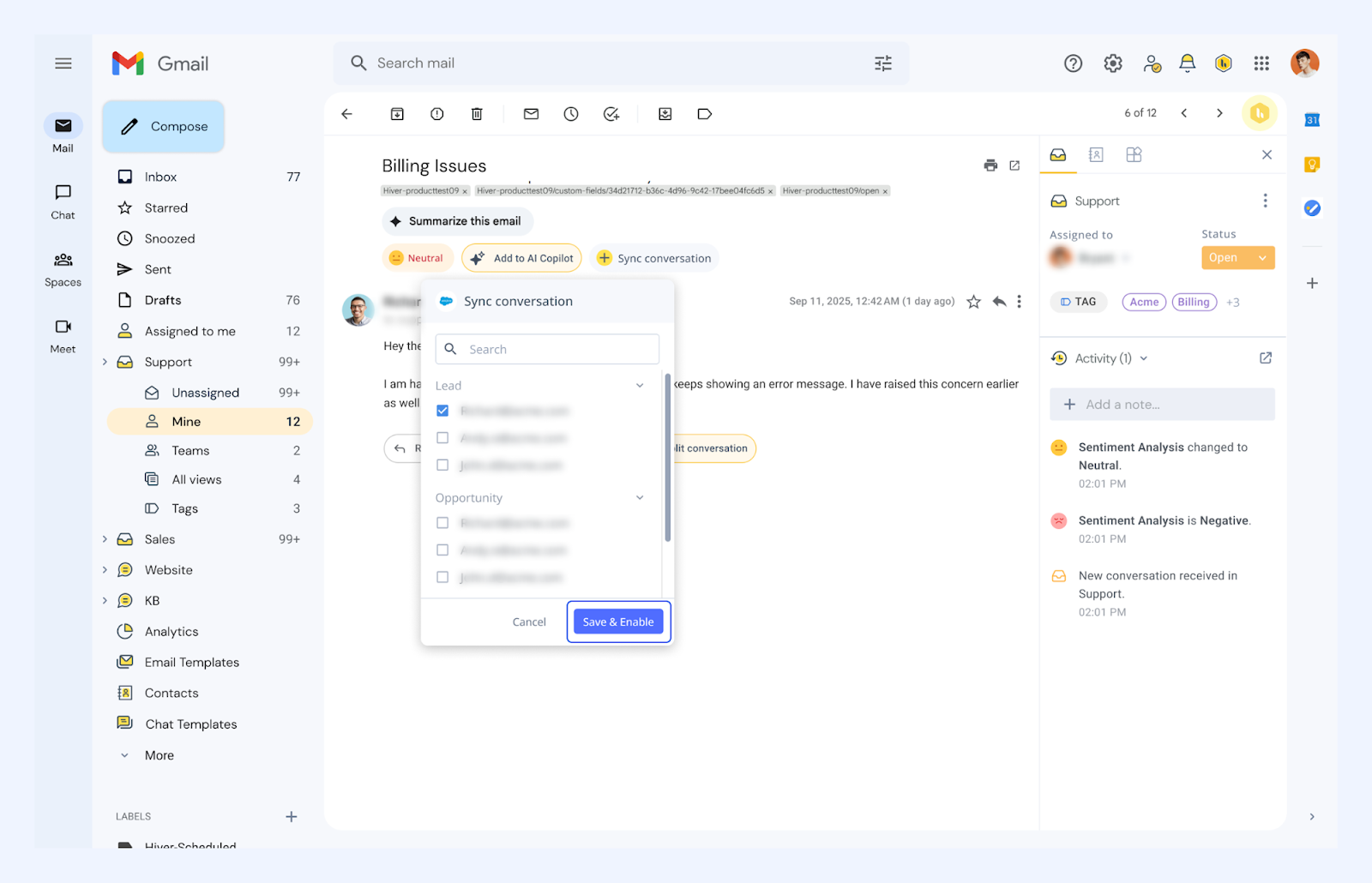Viewport: 1372px width, 883px height.
Task: Compose a new email
Action: click(164, 127)
